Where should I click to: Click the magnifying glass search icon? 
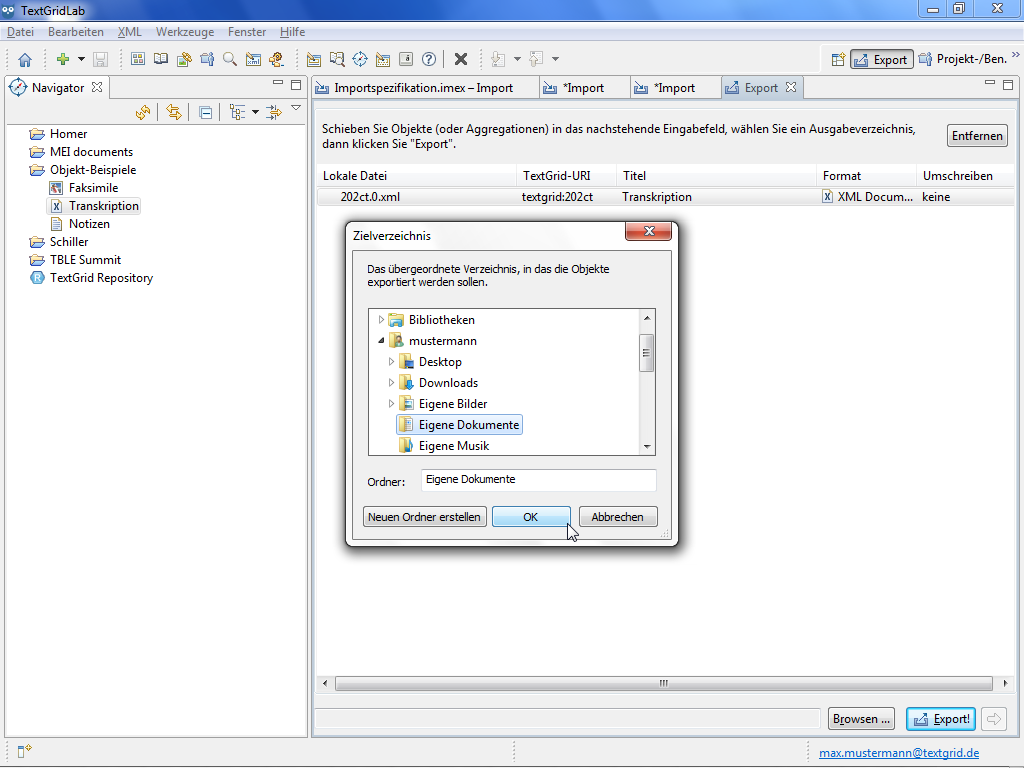[x=230, y=60]
